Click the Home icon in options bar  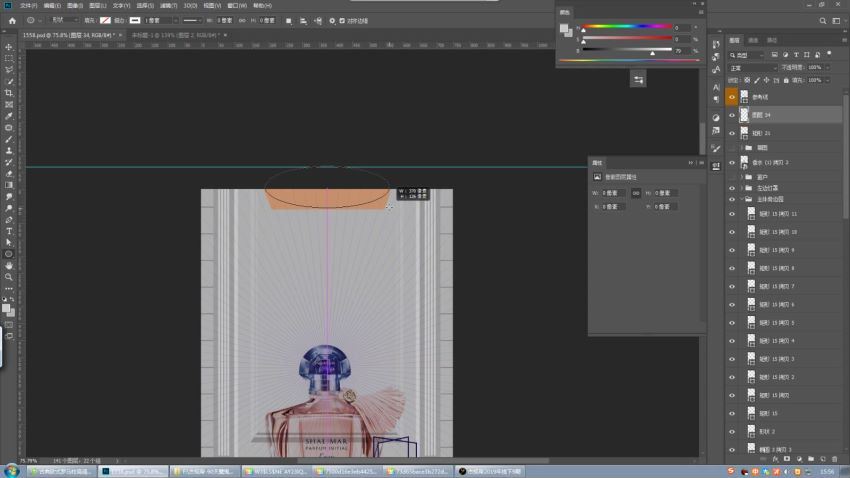point(12,21)
